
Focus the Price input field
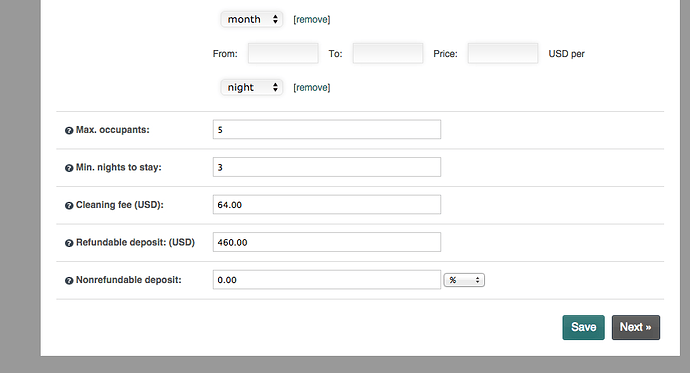[503, 53]
